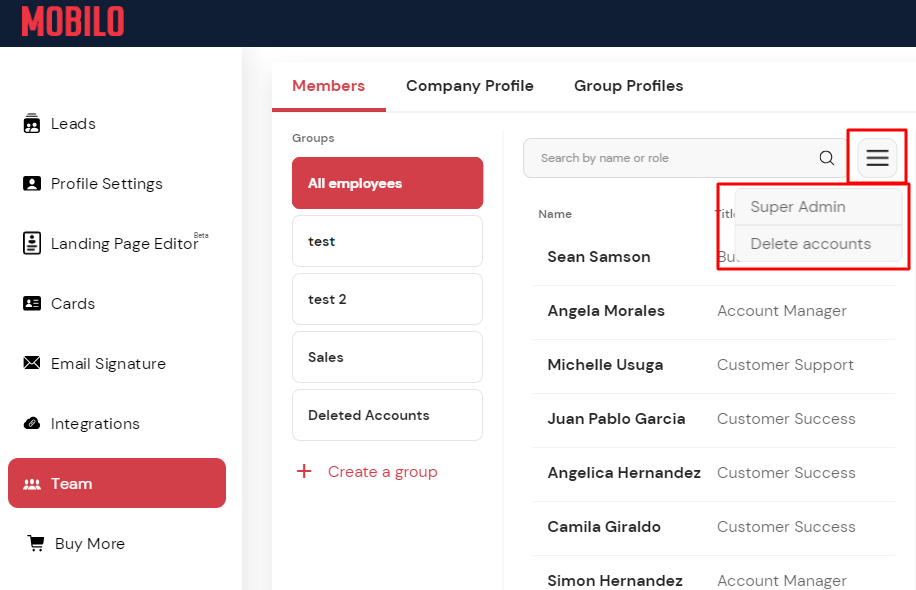Click Account Manager title of Angela Morales

782,311
